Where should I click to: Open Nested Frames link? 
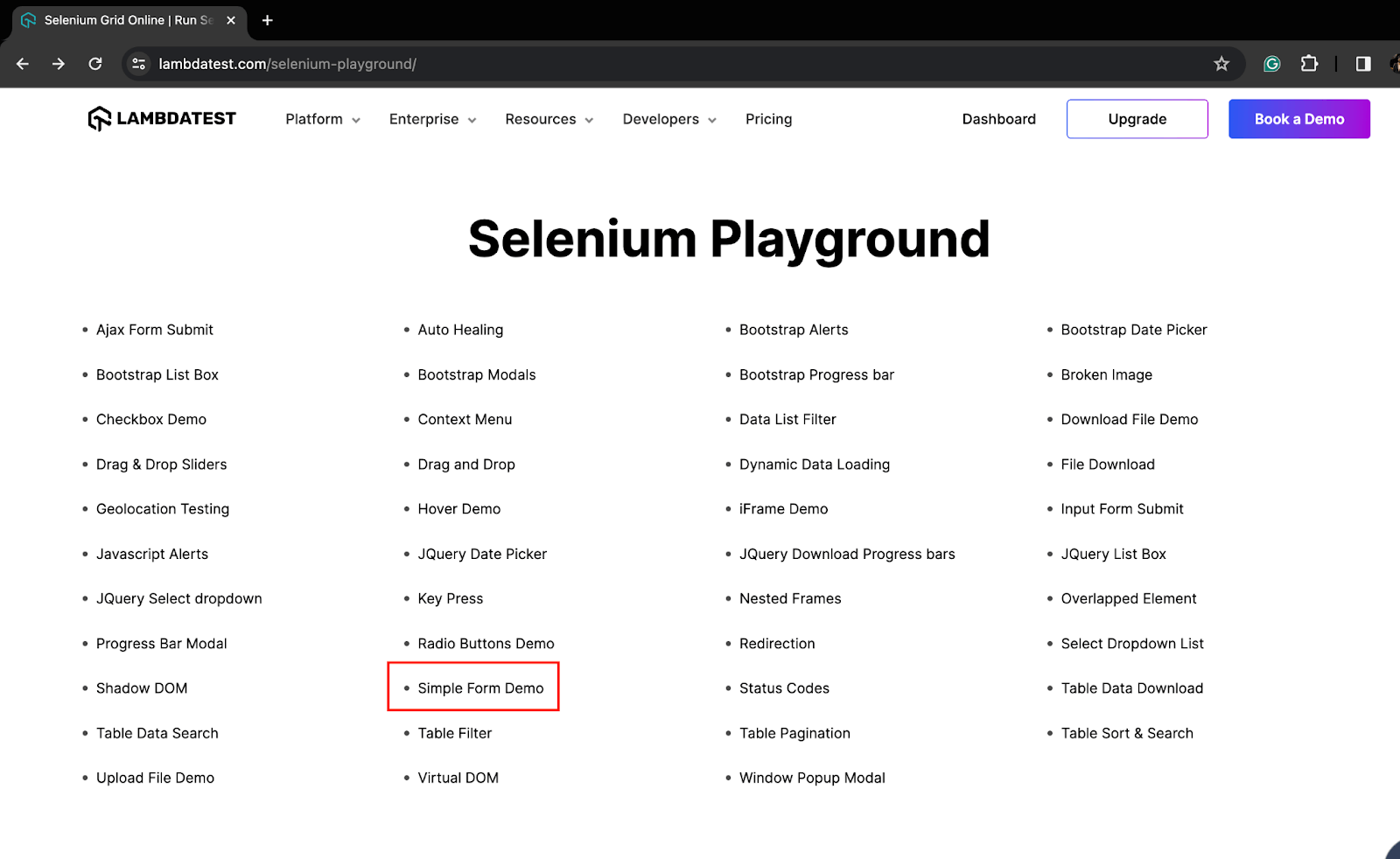pyautogui.click(x=790, y=598)
